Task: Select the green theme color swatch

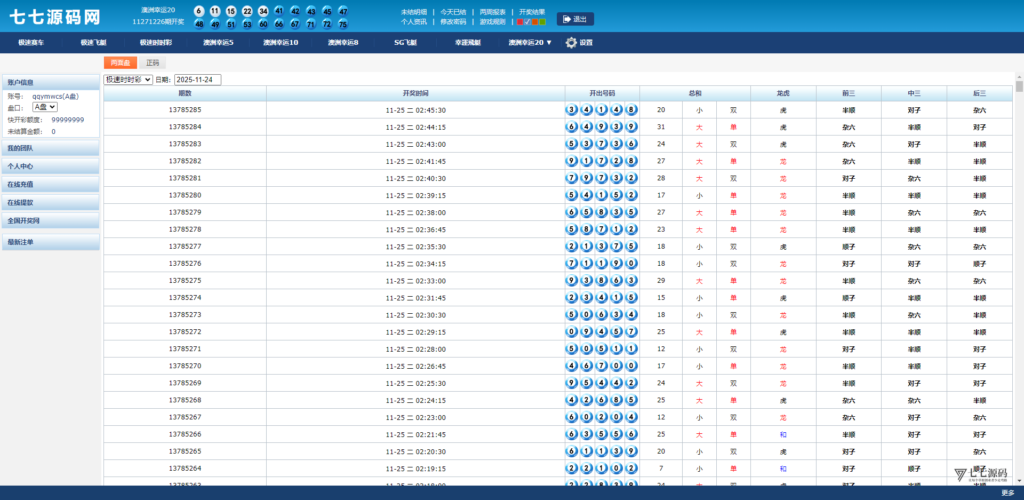Action: pyautogui.click(x=542, y=21)
